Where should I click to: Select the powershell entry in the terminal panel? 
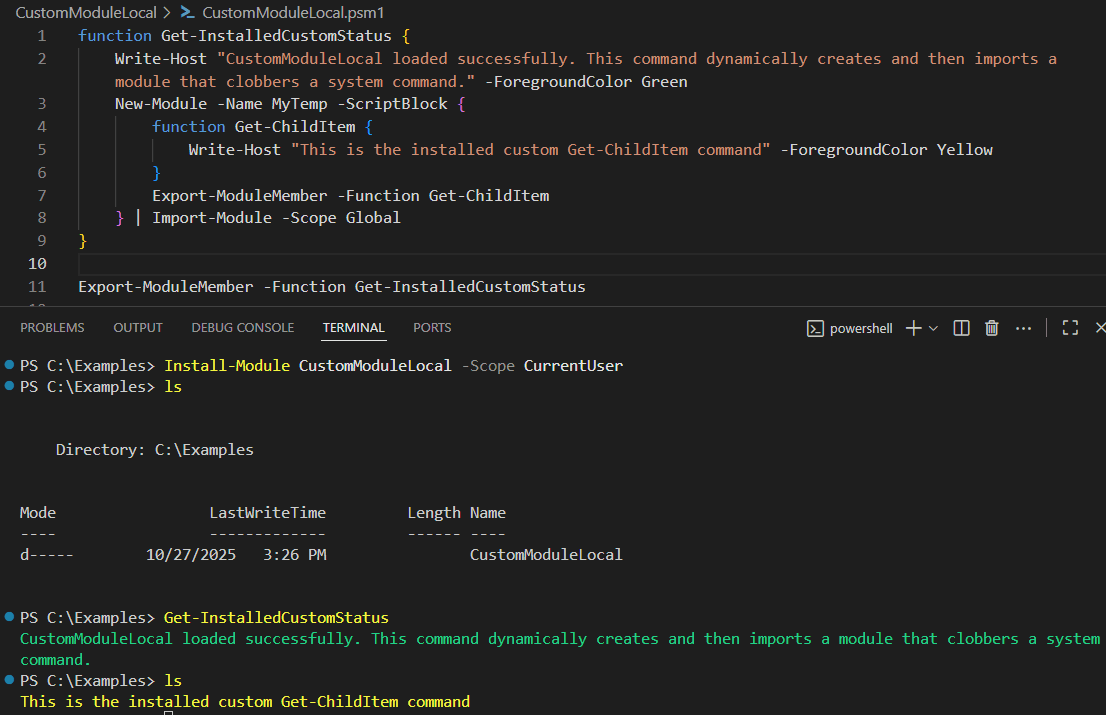pyautogui.click(x=862, y=327)
